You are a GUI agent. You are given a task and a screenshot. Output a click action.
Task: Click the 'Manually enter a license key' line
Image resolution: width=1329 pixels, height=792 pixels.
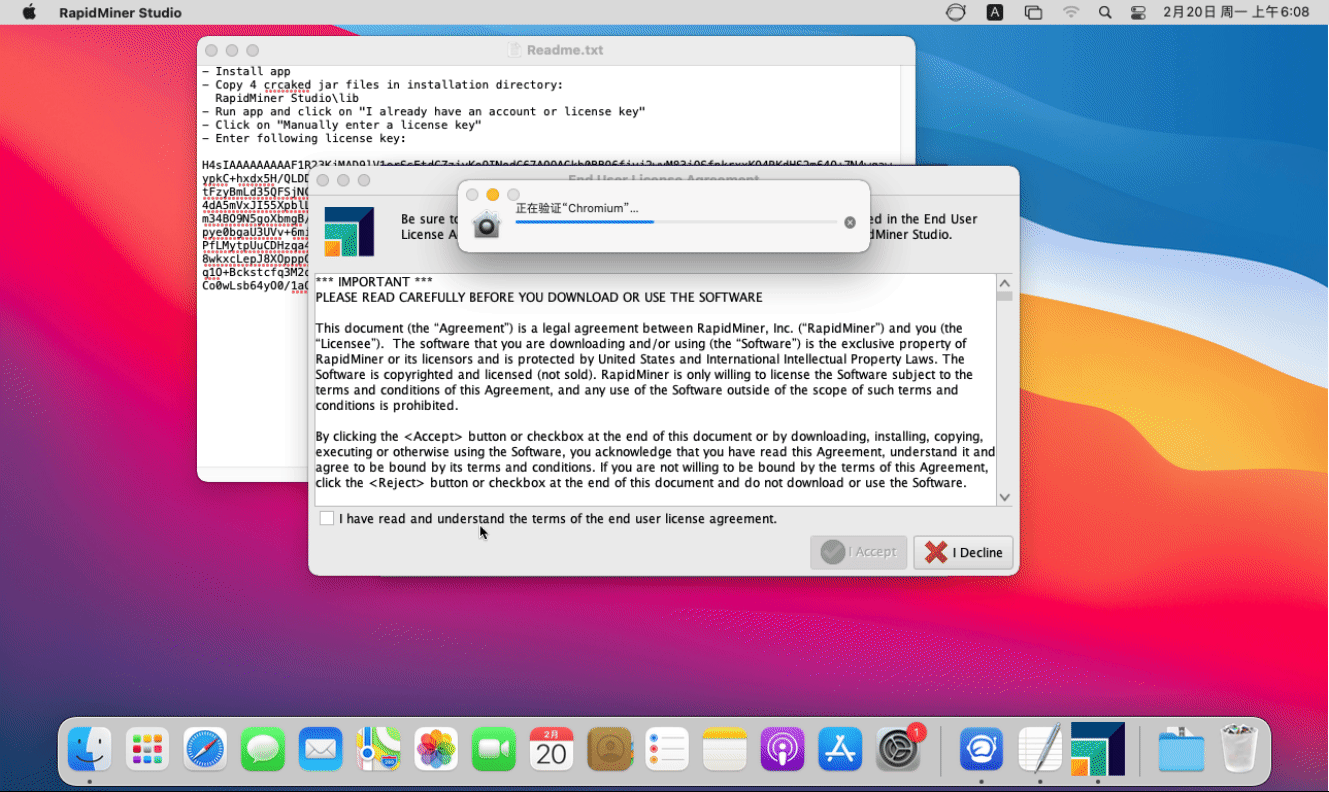(341, 125)
